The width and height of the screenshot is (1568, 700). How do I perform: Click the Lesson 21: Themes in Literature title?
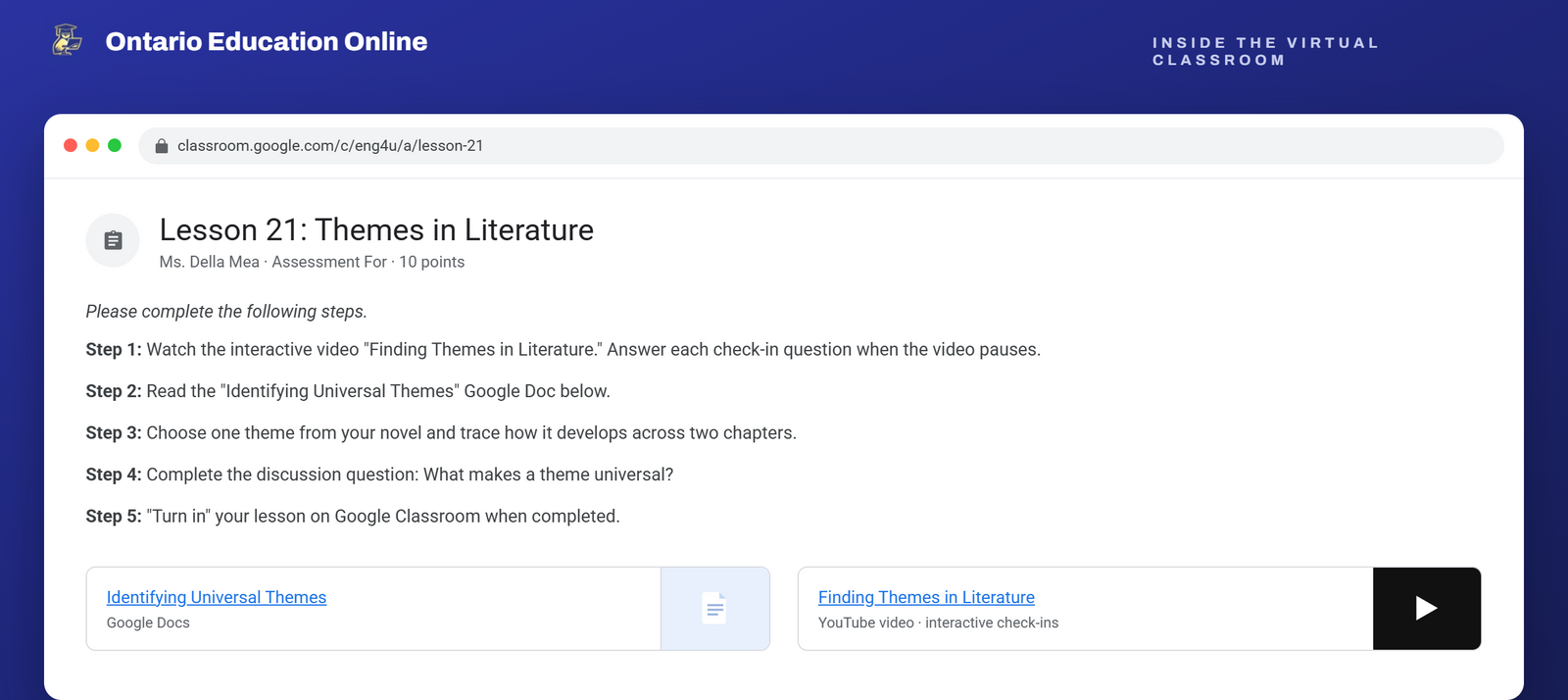376,229
